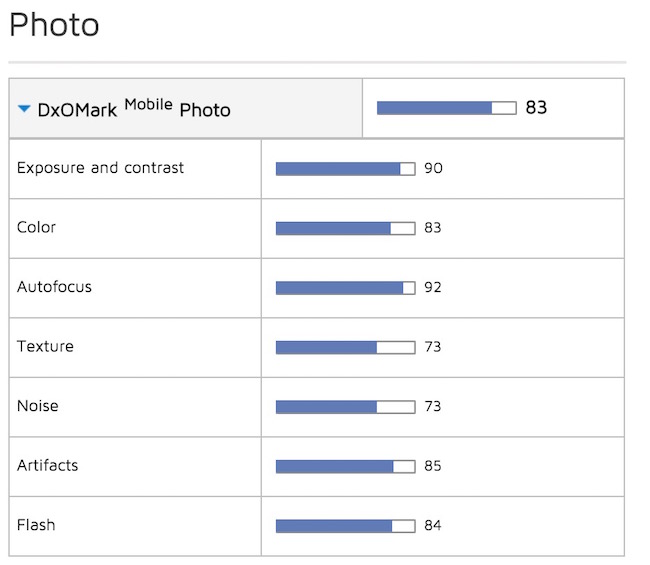
Task: Click the Color score bar
Action: click(345, 228)
